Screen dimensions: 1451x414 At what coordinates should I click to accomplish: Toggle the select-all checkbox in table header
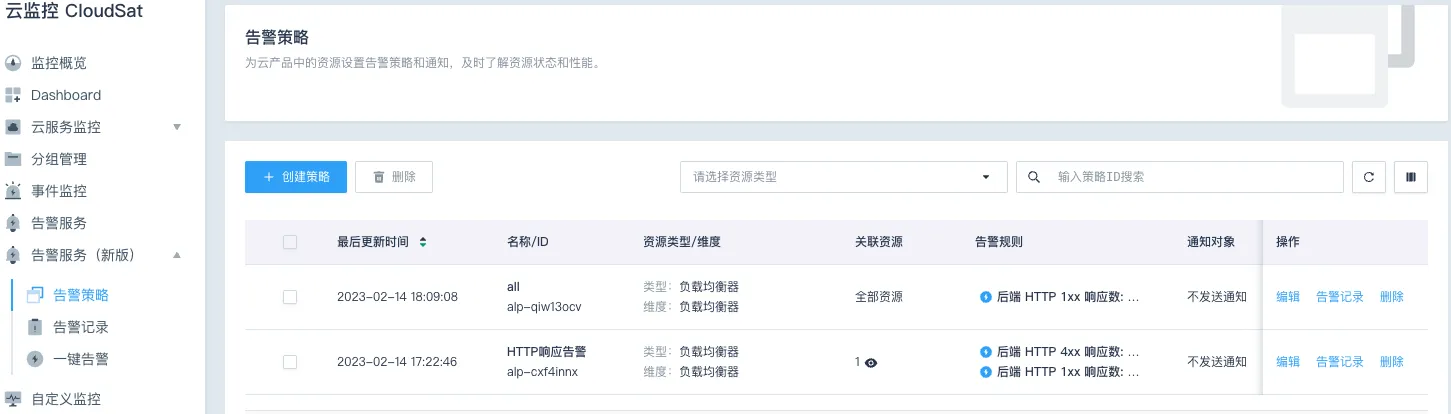coord(290,242)
